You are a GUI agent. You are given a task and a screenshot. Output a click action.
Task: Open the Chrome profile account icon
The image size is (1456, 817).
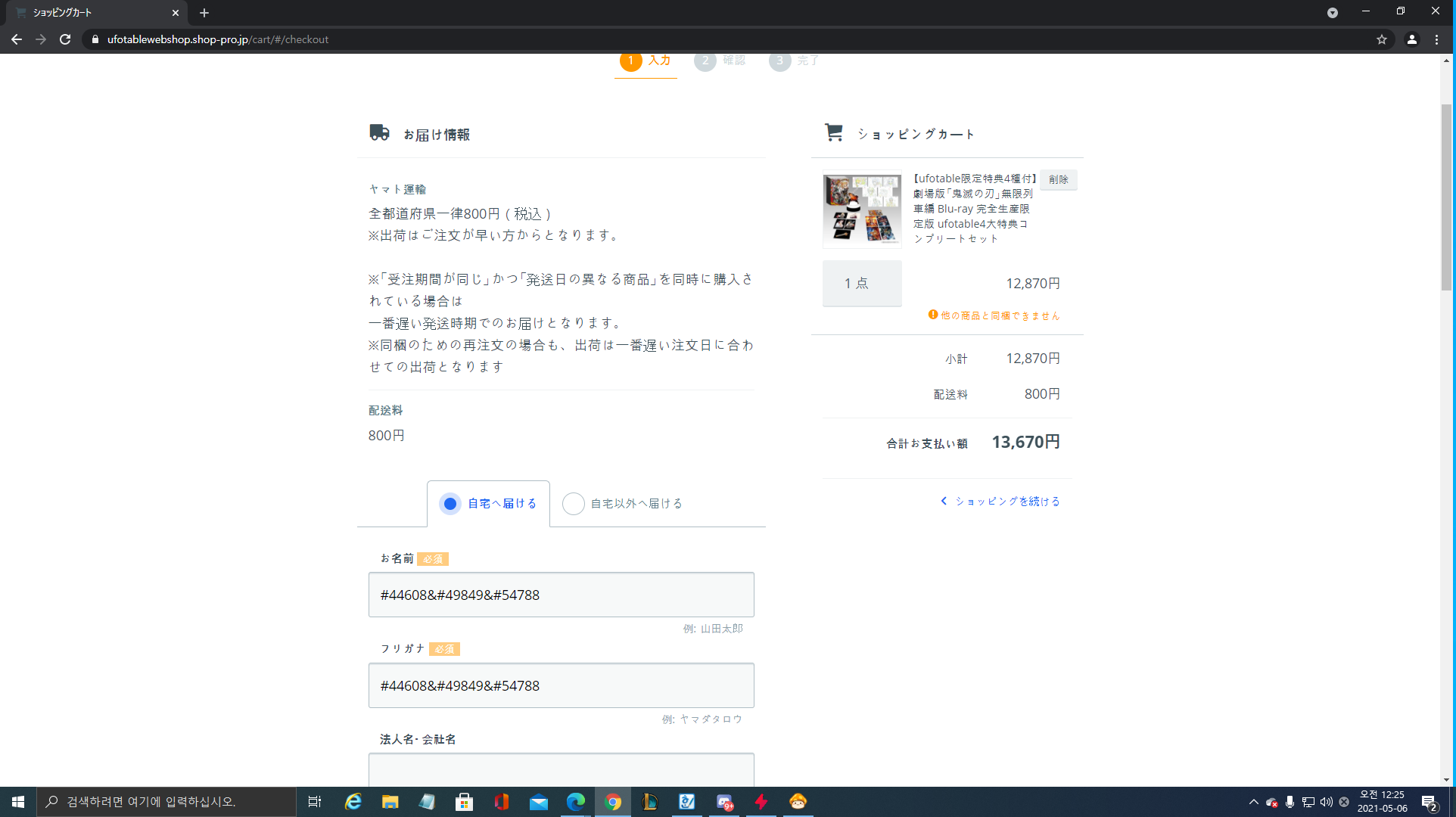tap(1412, 39)
